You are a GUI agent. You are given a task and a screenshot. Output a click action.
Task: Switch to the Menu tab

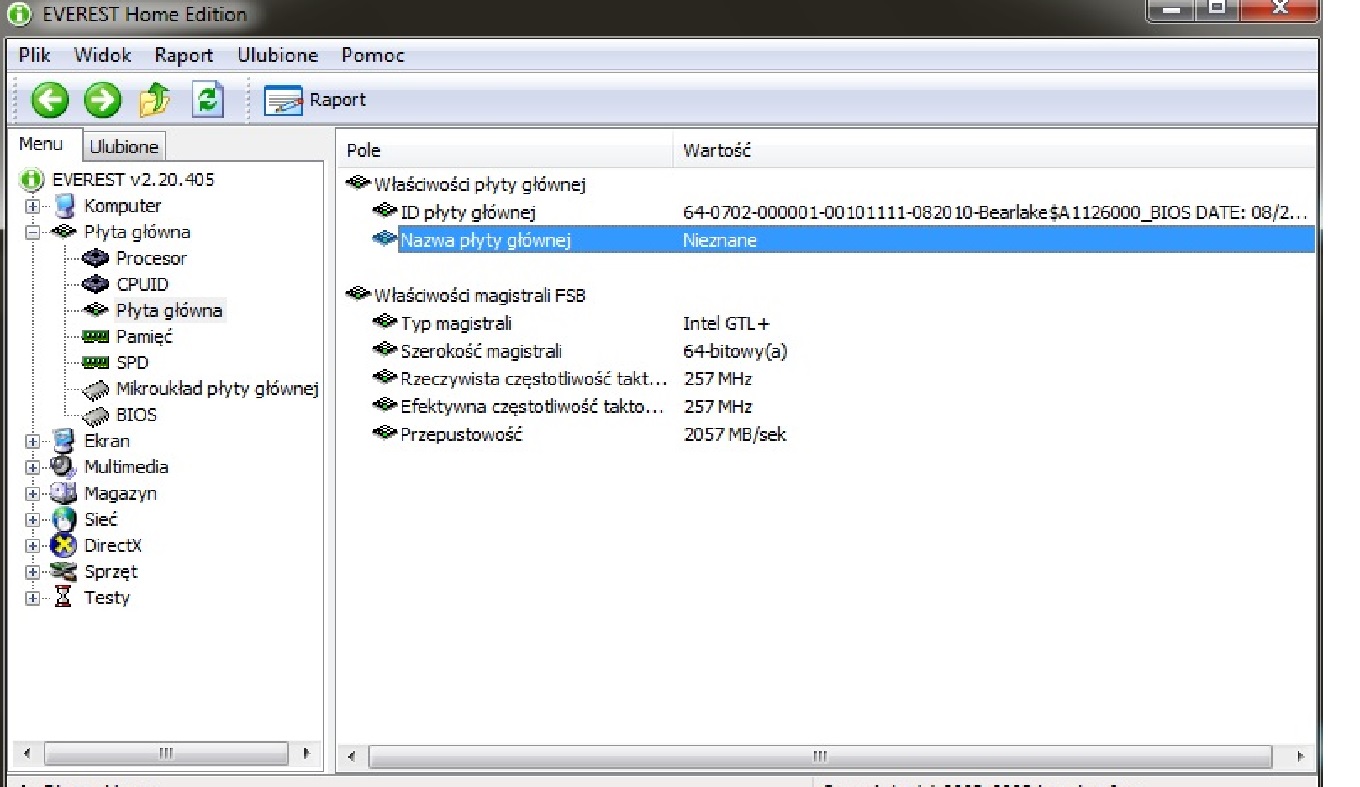[x=41, y=145]
